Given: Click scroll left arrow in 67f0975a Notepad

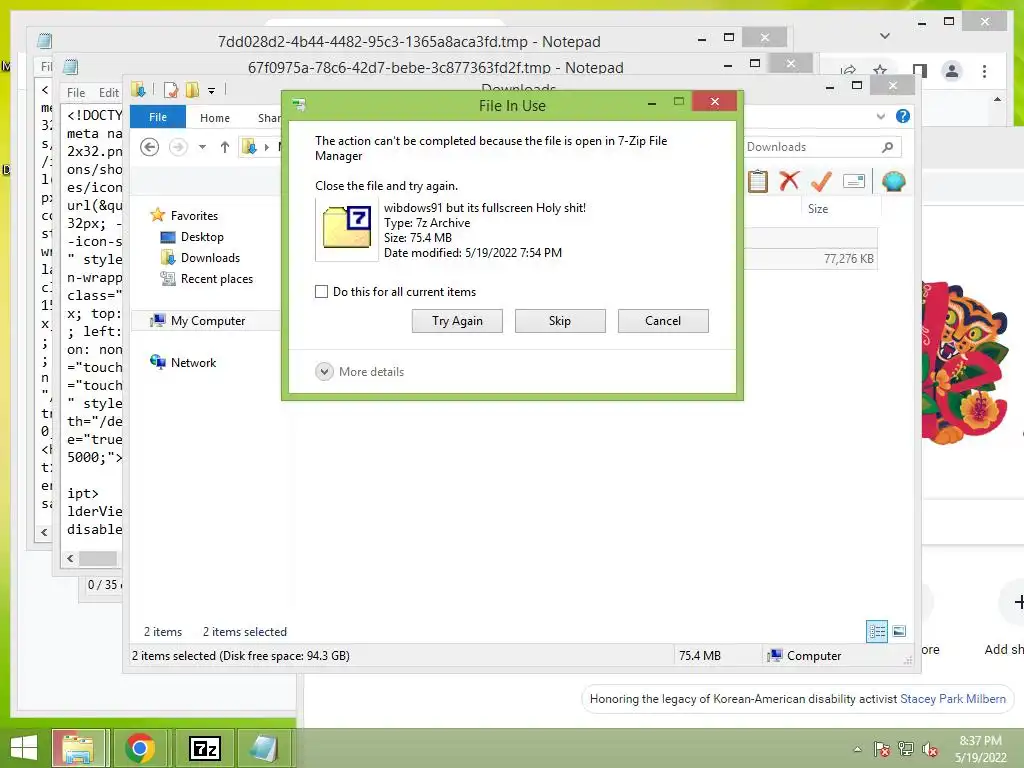Looking at the screenshot, I should [71, 558].
